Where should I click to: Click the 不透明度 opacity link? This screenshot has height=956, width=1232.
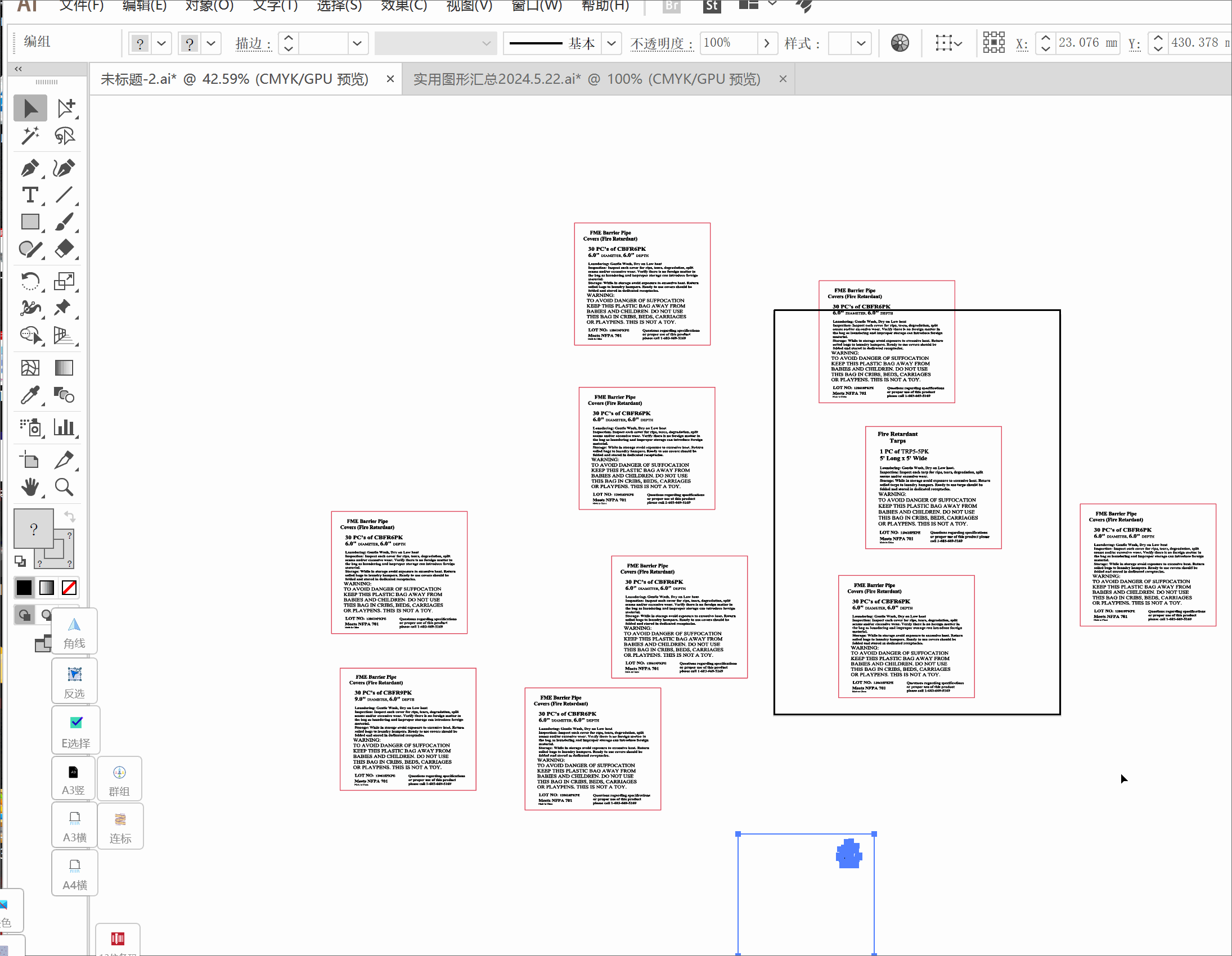click(x=662, y=43)
